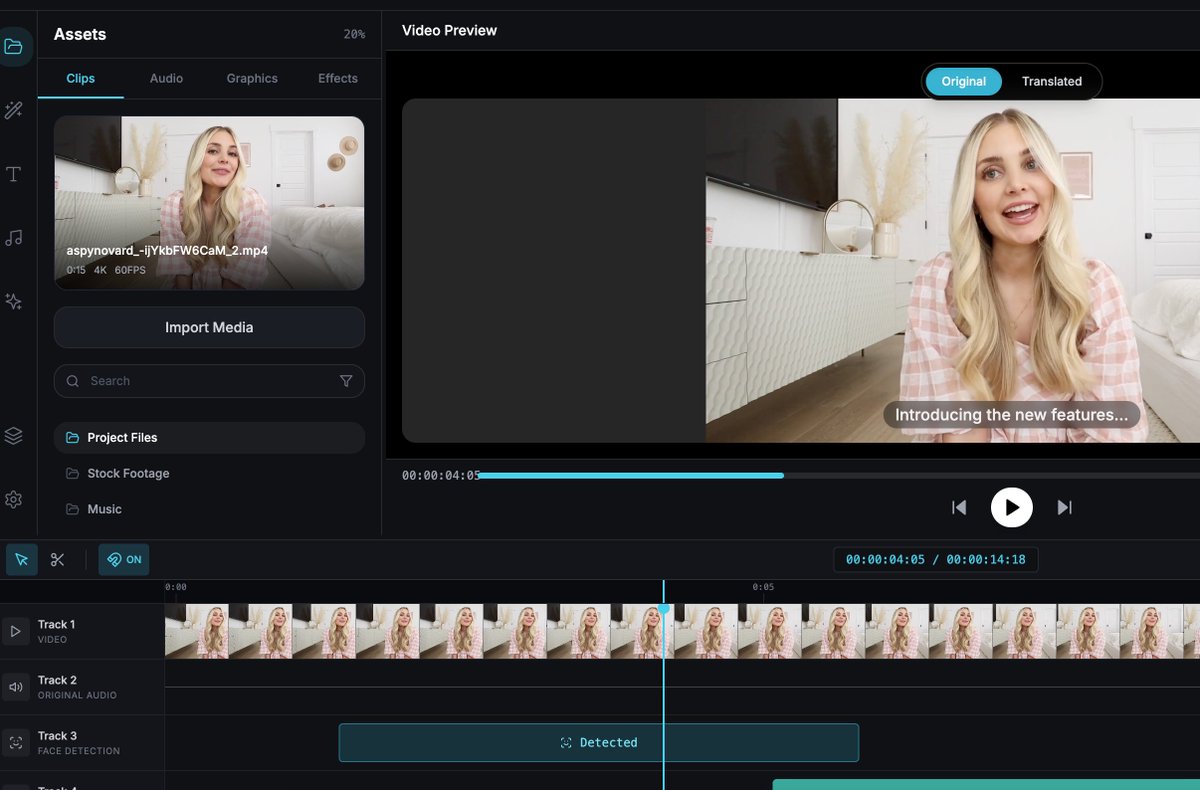Click the Track 2 speaker icon

click(x=15, y=687)
